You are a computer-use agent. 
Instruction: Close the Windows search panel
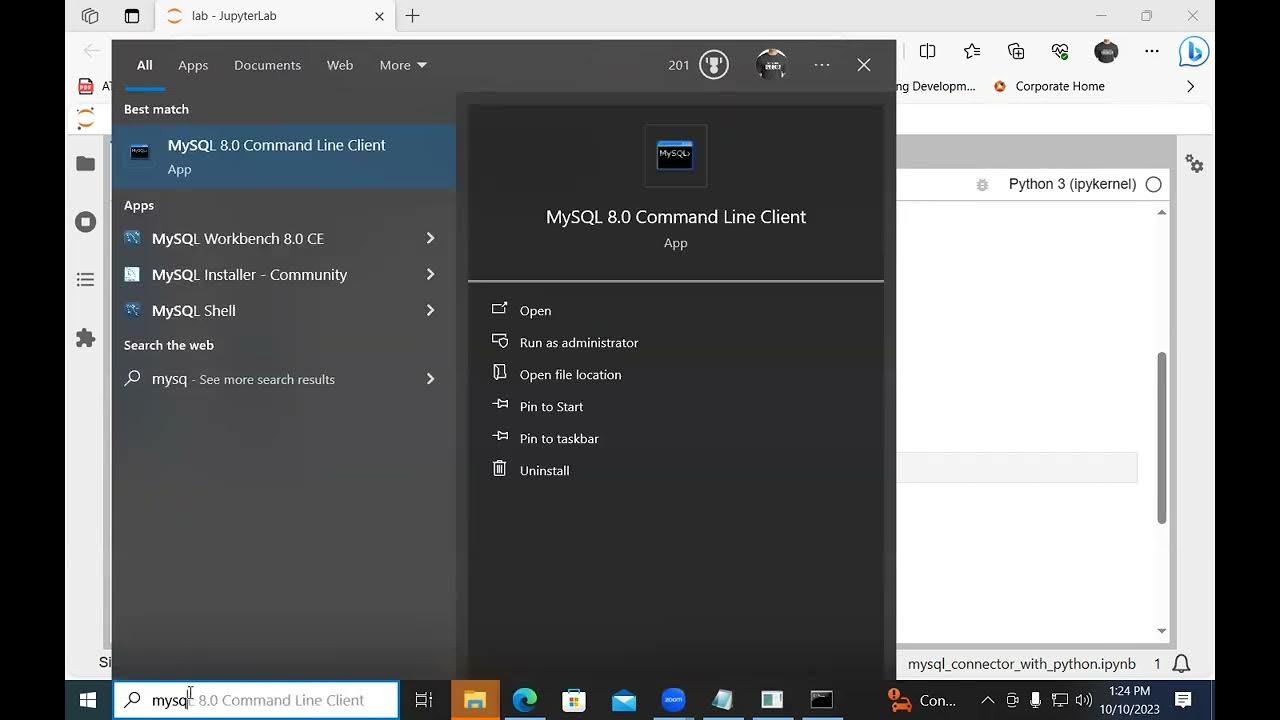(864, 65)
